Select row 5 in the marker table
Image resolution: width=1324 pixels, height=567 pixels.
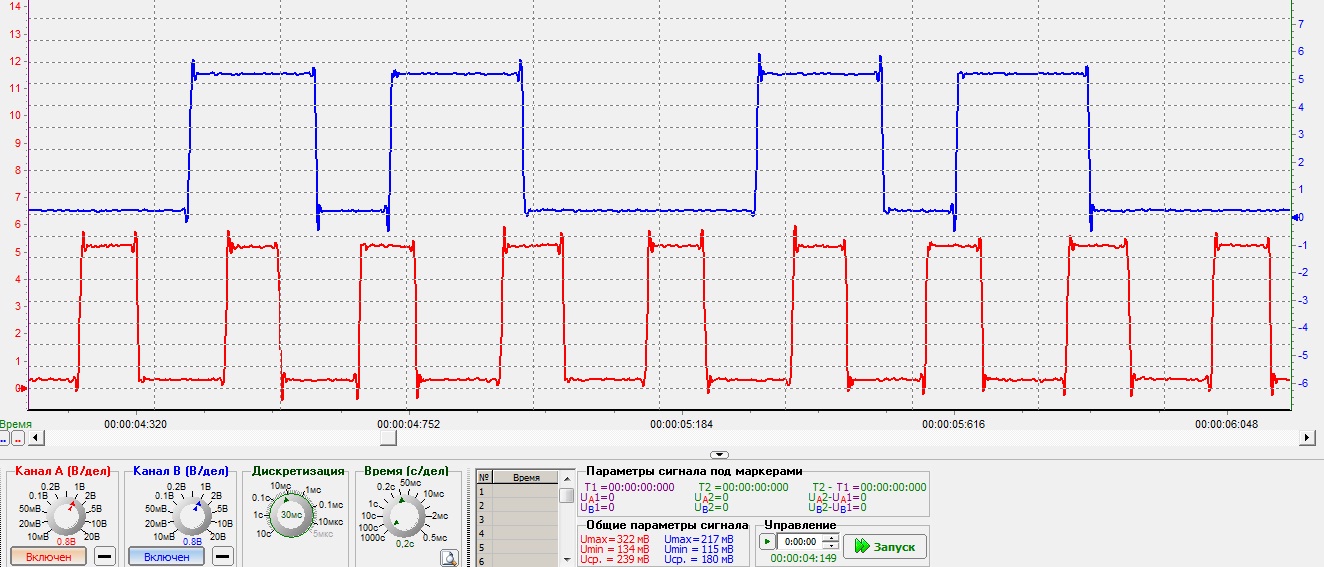pos(517,547)
